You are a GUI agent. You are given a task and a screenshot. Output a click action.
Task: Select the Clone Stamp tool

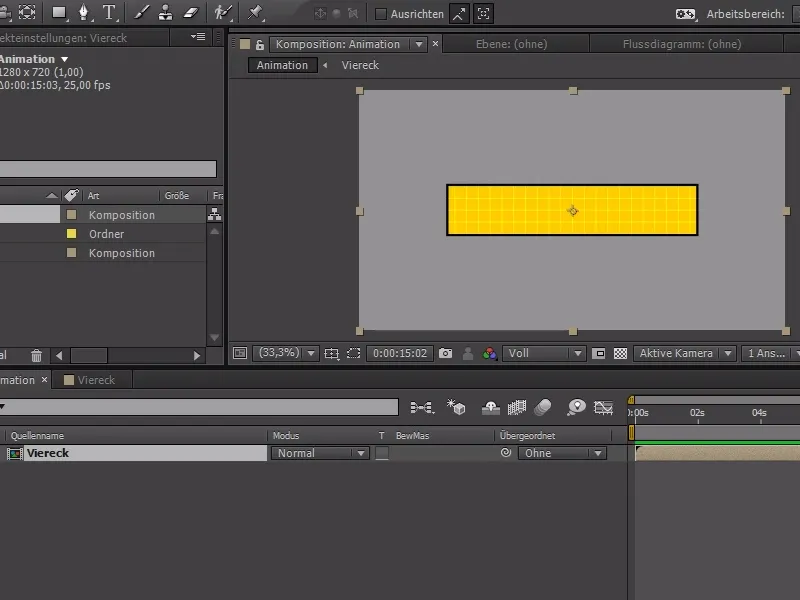[x=165, y=13]
